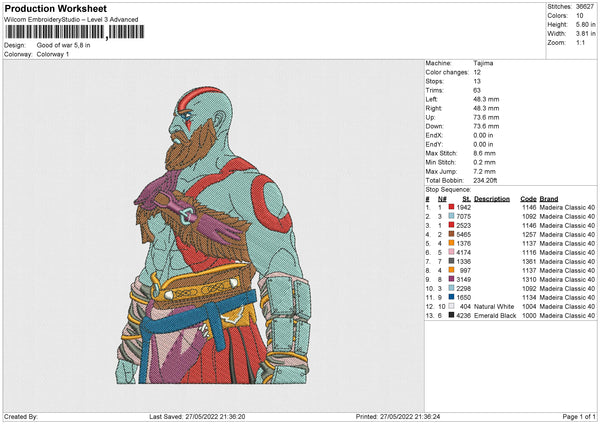
Task: Click the Trims value 63
Action: [x=477, y=90]
